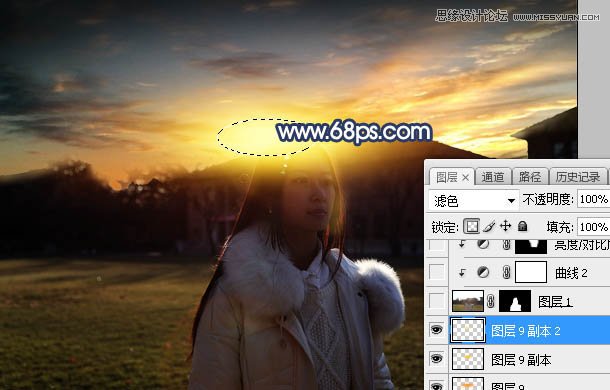The height and width of the screenshot is (390, 610).
Task: Click the 填充 label
Action: tap(560, 227)
